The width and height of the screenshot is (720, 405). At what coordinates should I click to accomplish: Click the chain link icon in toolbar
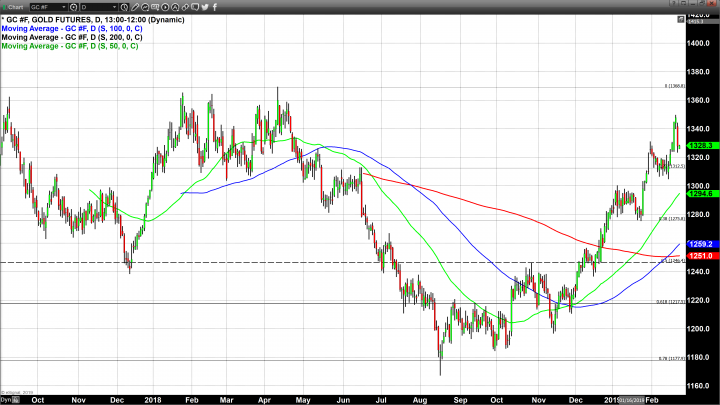(185, 7)
